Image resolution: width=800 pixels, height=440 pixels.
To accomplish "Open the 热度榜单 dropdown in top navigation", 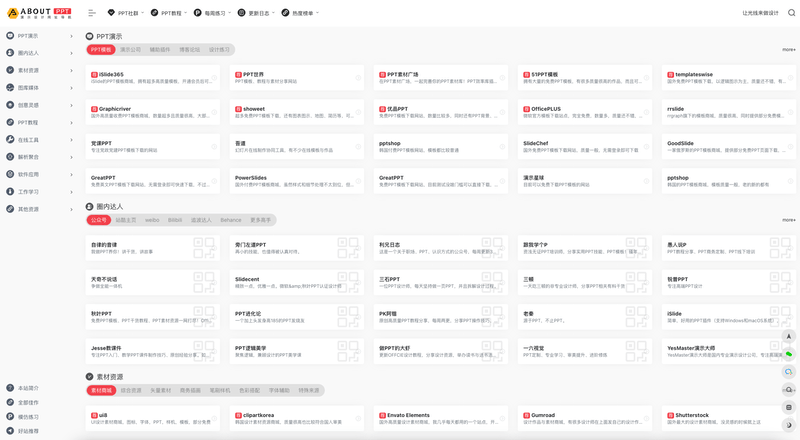I will click(300, 13).
